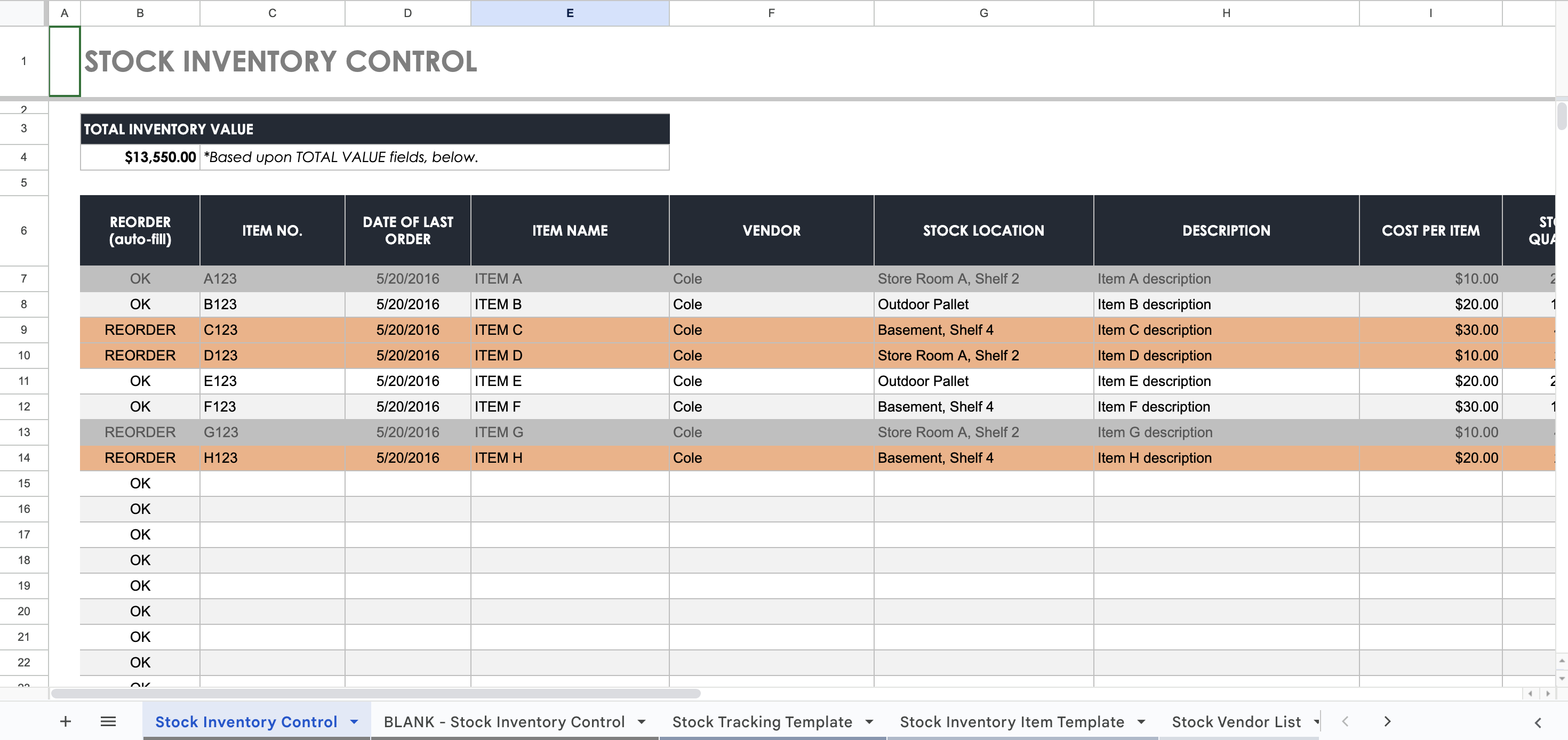Open BLANK - Stock Inventory Control sheet
Viewport: 1568px width, 740px height.
[x=504, y=722]
